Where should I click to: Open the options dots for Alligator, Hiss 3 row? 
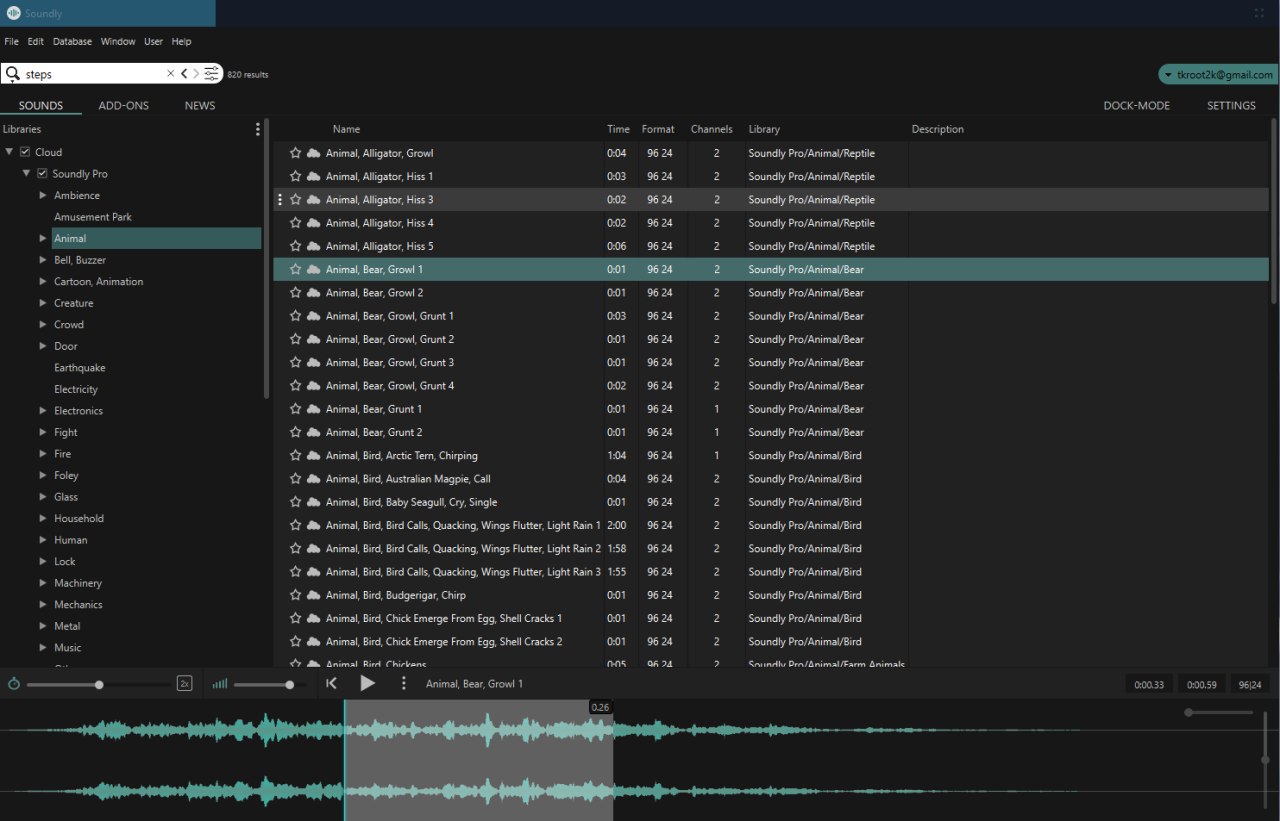coord(280,200)
